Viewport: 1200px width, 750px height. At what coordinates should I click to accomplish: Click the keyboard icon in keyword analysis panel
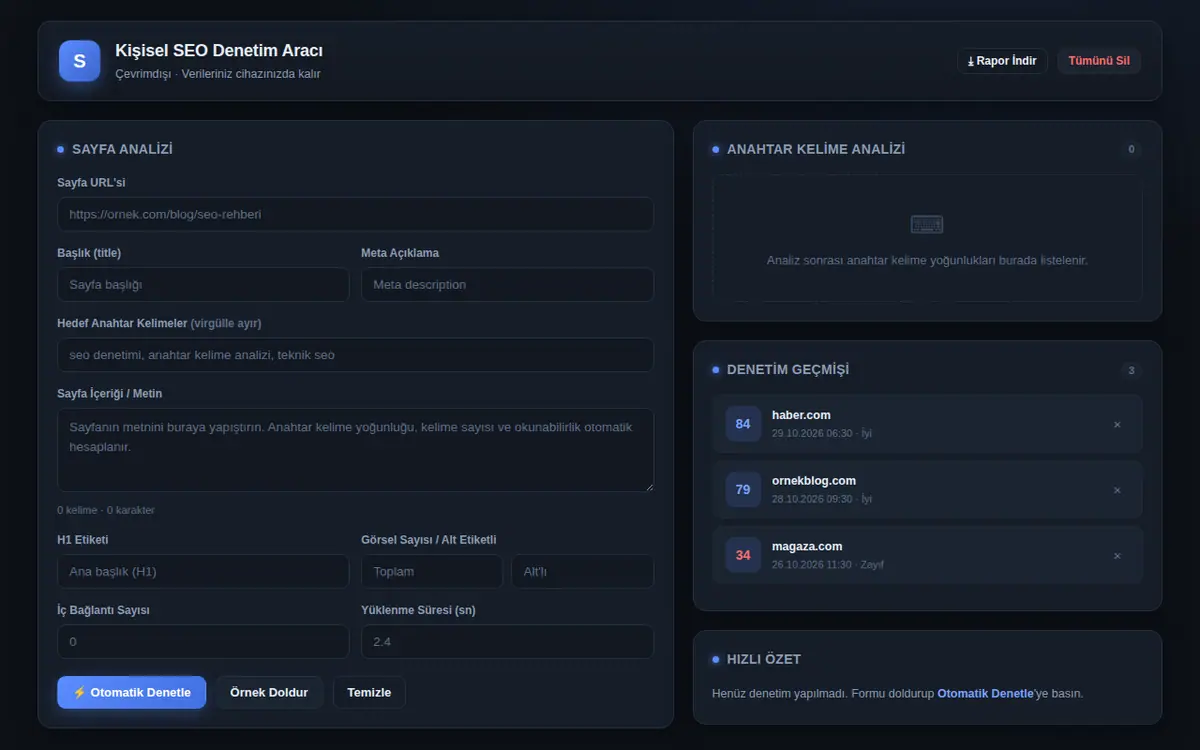pyautogui.click(x=927, y=225)
